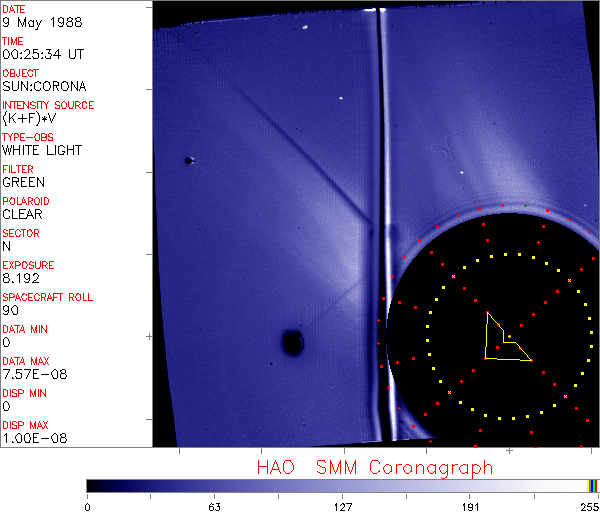This screenshot has width=600, height=512.
Task: Click the colorbar tick label 191
Action: click(x=470, y=505)
